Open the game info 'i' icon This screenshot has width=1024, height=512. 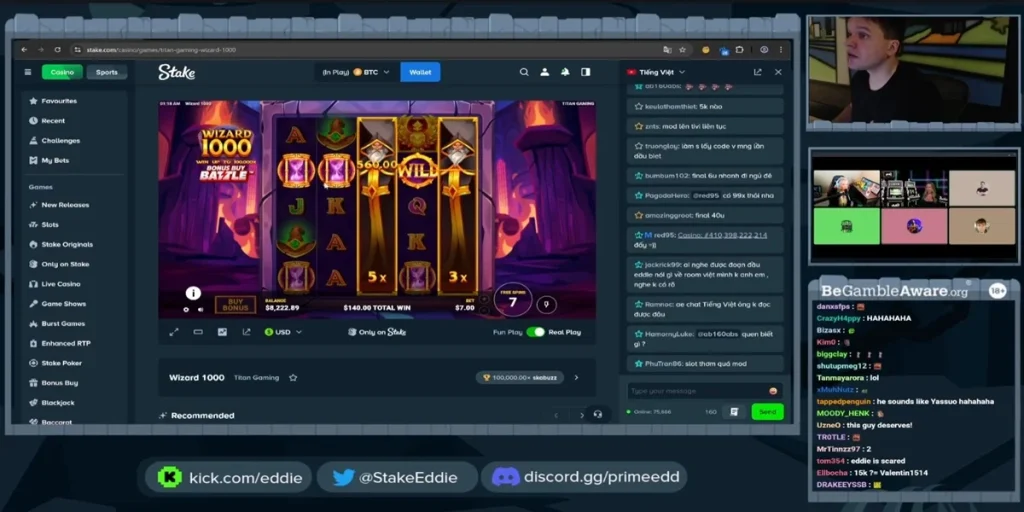pos(193,293)
